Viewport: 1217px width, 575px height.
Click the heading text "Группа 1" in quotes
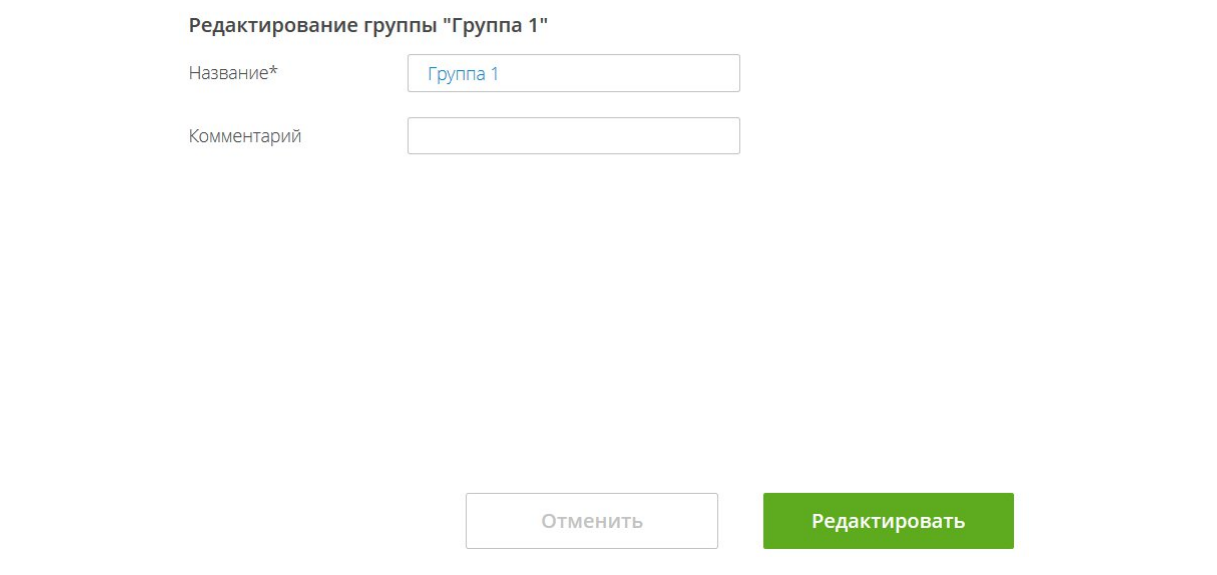click(x=512, y=24)
